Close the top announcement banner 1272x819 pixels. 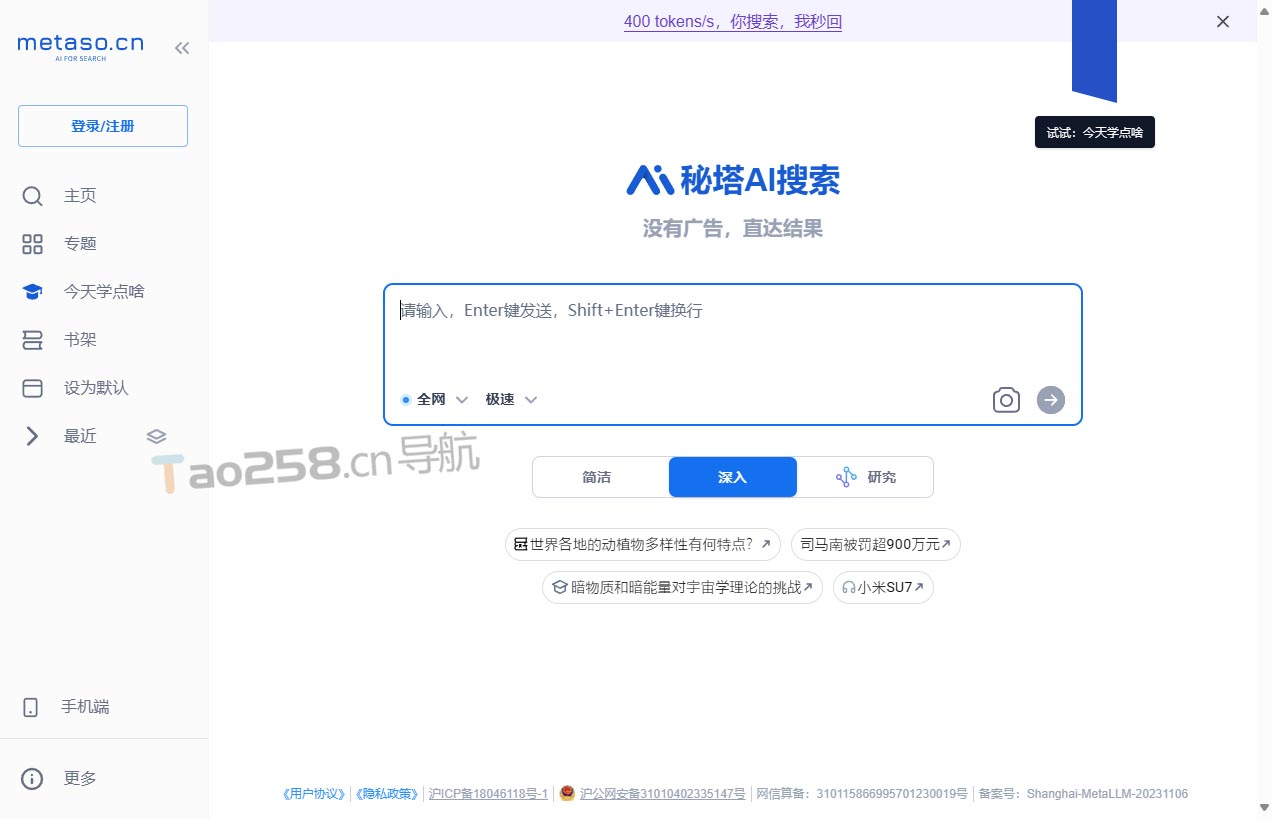pyautogui.click(x=1223, y=21)
